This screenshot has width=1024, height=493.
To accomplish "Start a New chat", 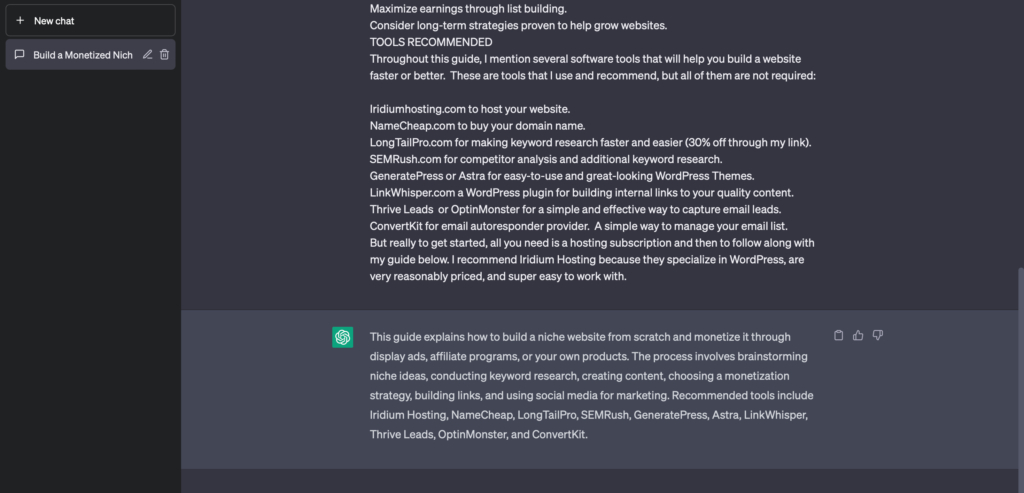I will [x=88, y=20].
